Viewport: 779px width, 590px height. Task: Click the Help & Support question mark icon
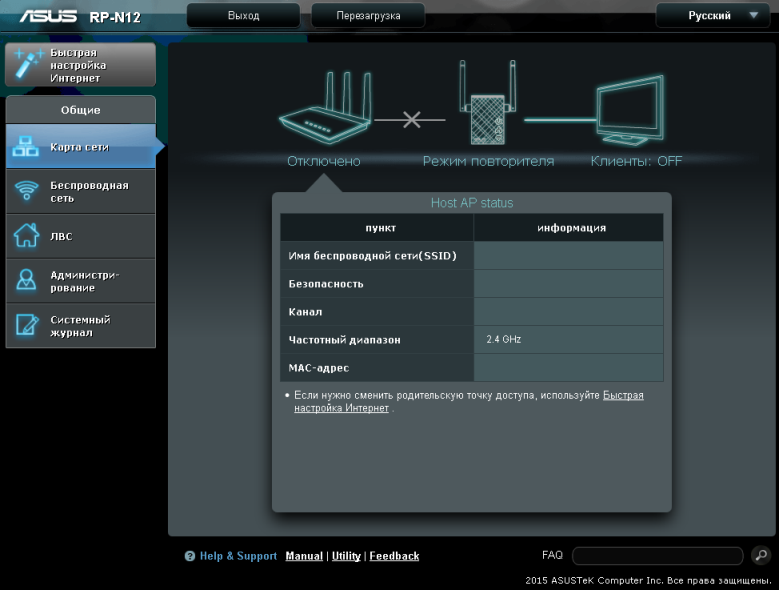pyautogui.click(x=190, y=556)
